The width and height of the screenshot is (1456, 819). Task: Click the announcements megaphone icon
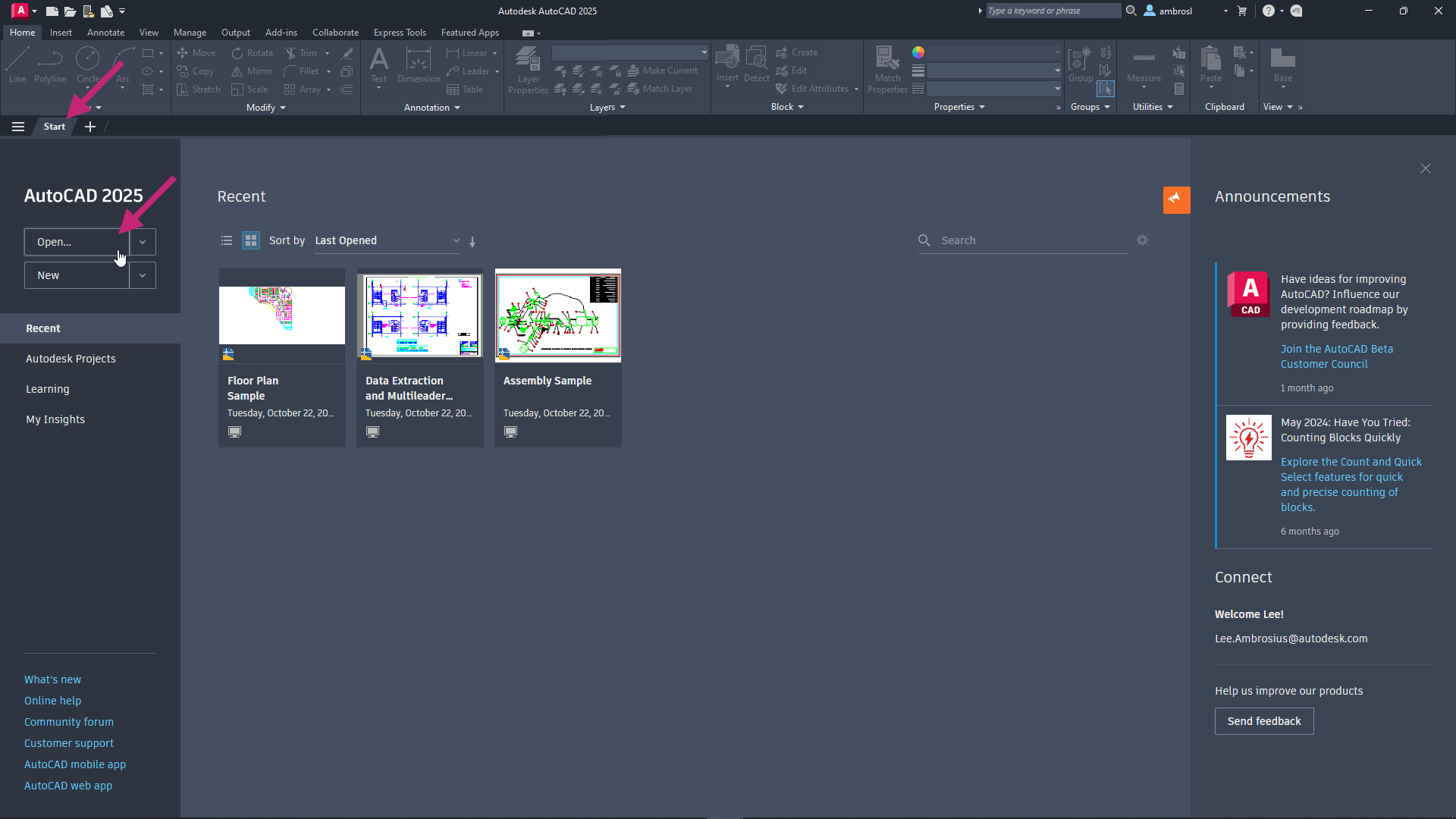click(x=1176, y=199)
